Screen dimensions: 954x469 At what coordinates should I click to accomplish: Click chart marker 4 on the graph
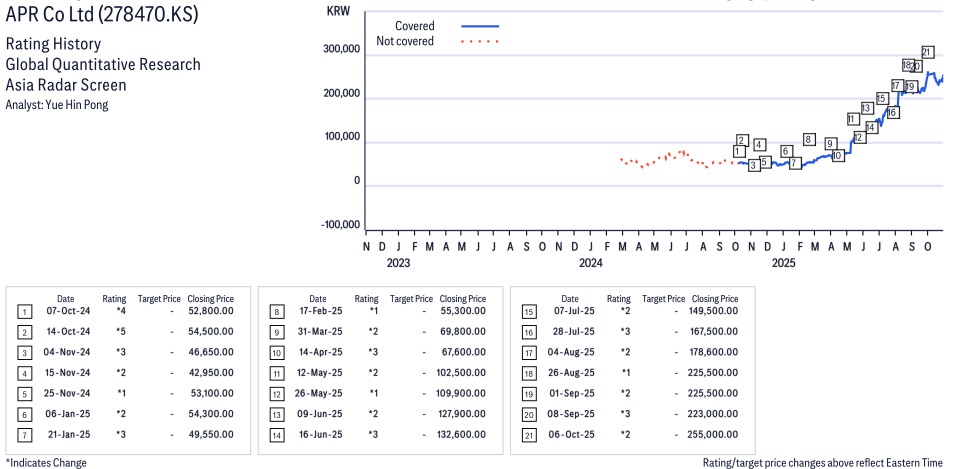pos(760,145)
